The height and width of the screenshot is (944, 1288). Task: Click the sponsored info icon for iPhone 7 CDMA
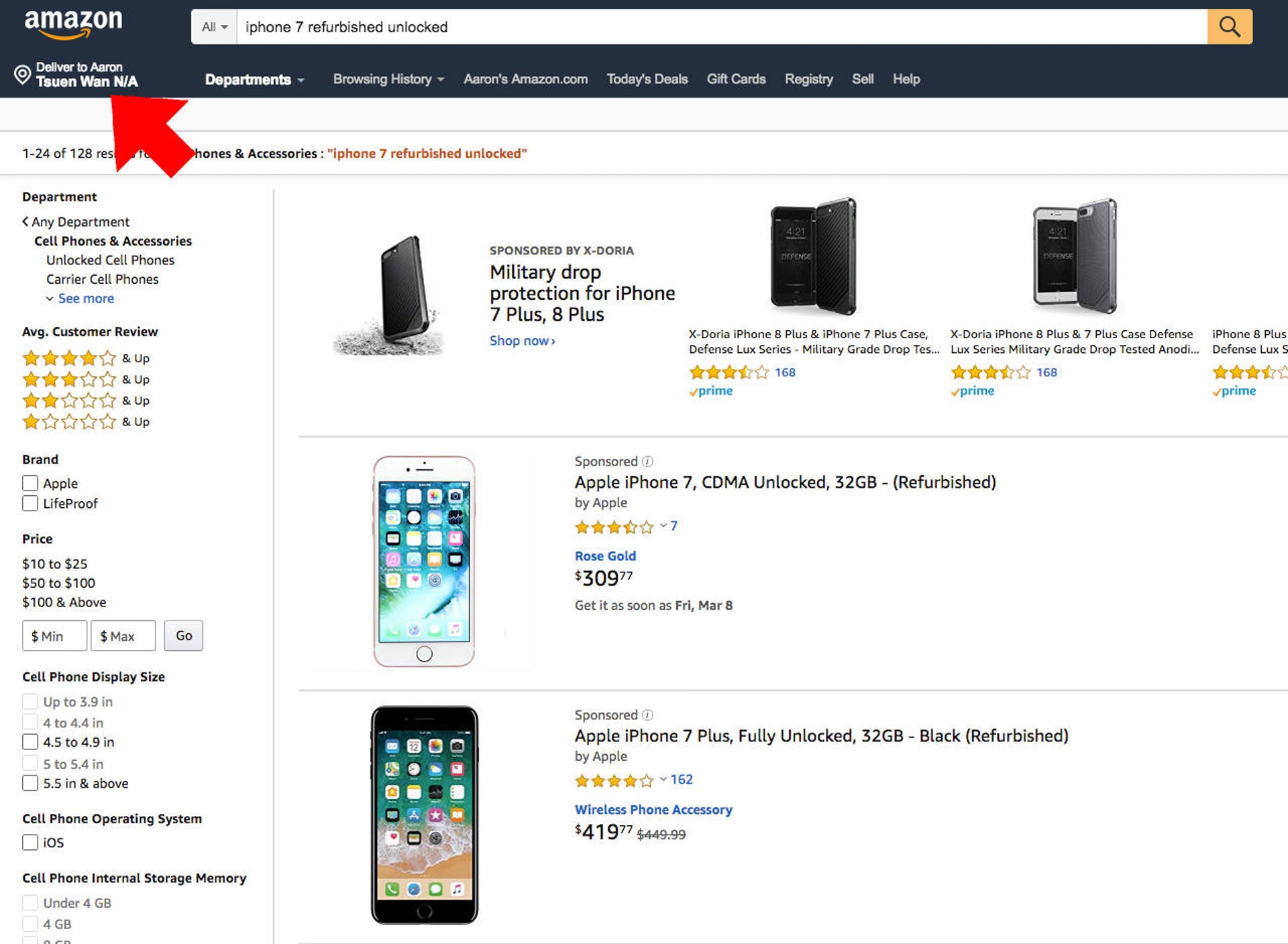point(647,462)
